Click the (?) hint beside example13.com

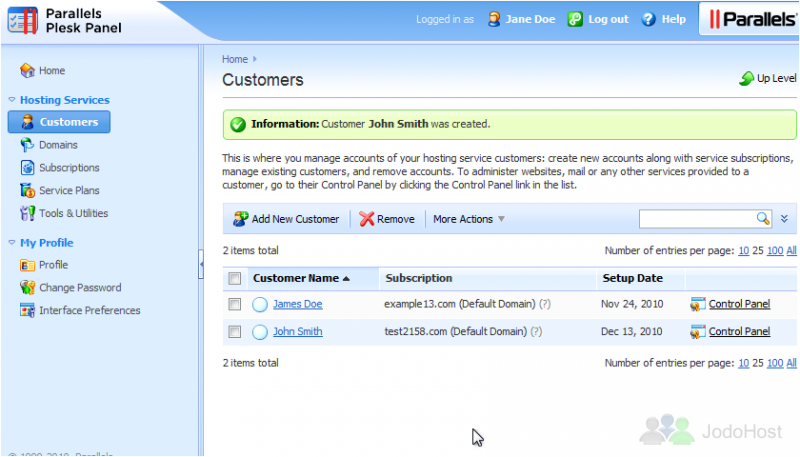(x=545, y=304)
